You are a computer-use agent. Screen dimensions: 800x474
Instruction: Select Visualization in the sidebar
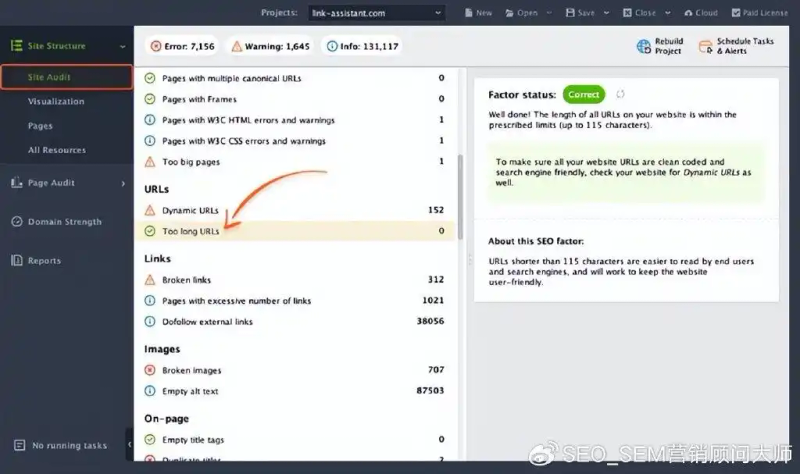(56, 102)
